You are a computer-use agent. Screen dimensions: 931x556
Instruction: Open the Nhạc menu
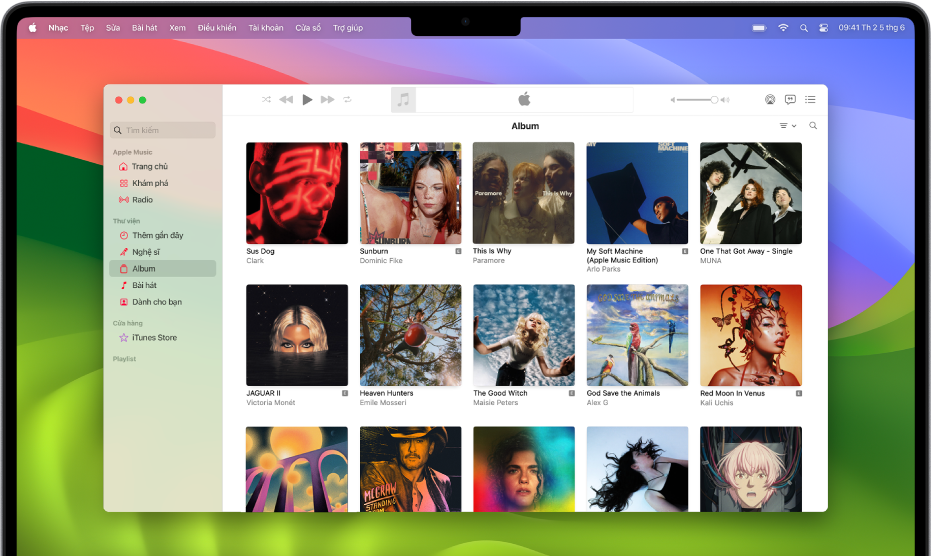tap(58, 28)
